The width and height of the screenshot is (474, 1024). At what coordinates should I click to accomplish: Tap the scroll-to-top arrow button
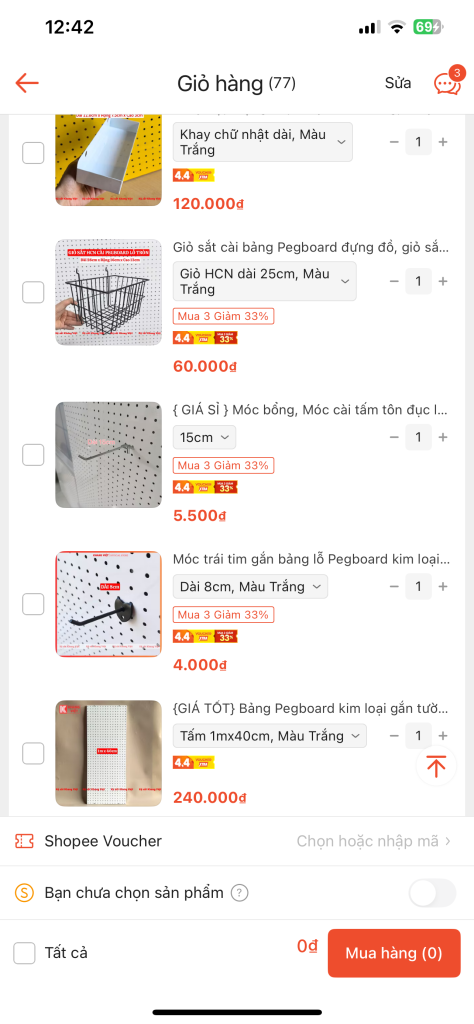[x=436, y=766]
